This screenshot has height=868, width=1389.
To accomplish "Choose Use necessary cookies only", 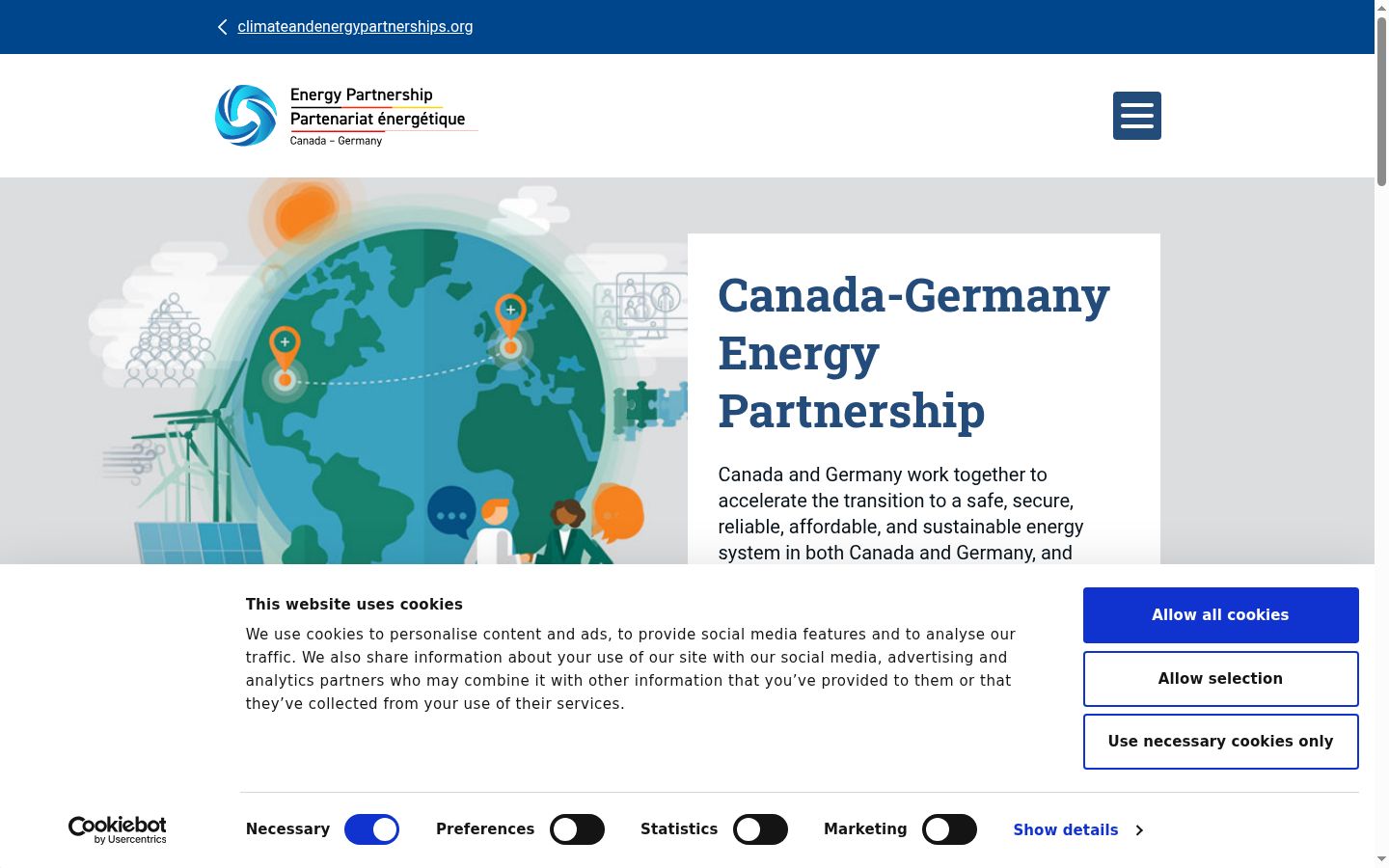I will [x=1220, y=742].
